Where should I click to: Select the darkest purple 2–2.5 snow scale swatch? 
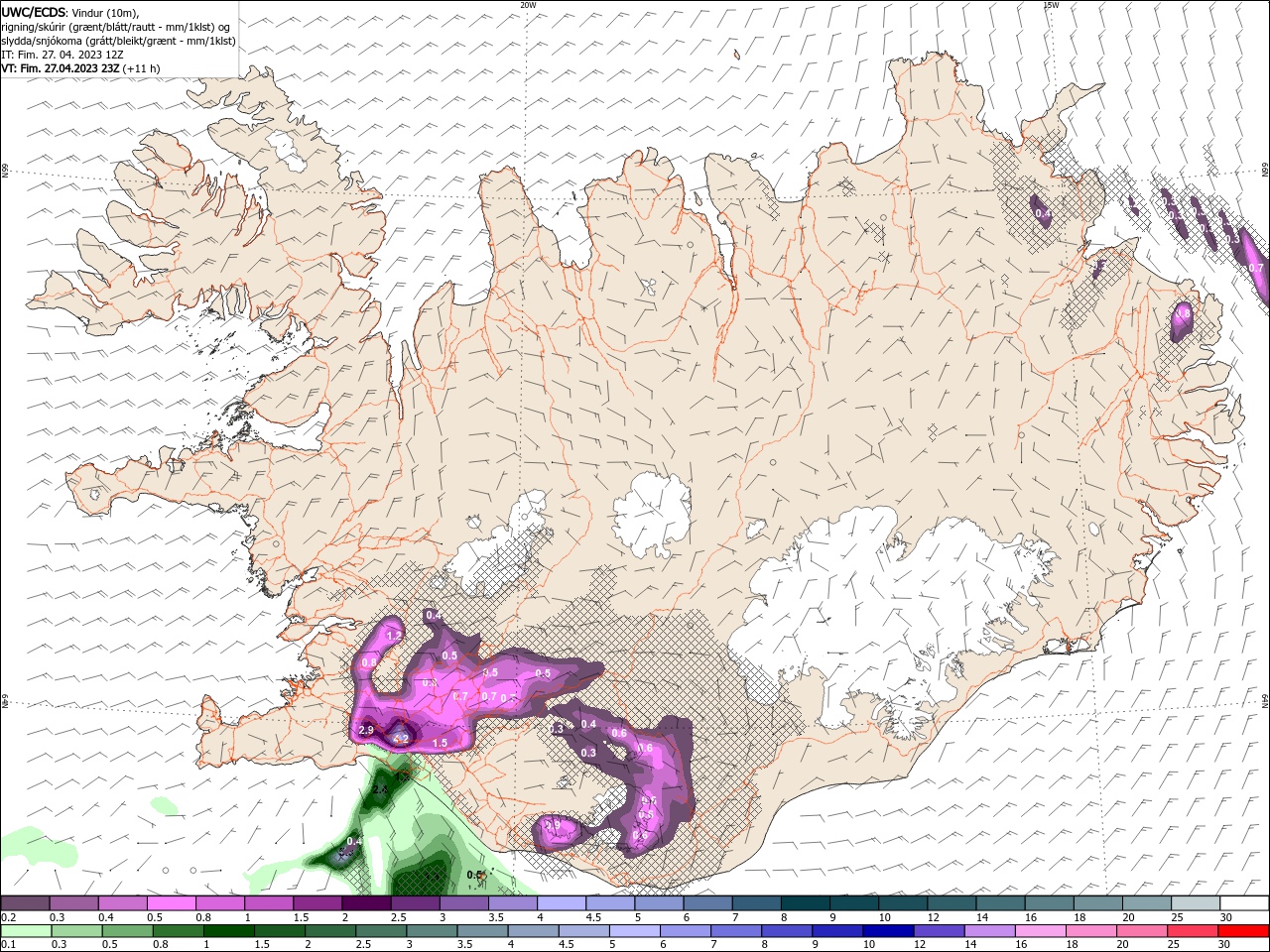(x=365, y=902)
